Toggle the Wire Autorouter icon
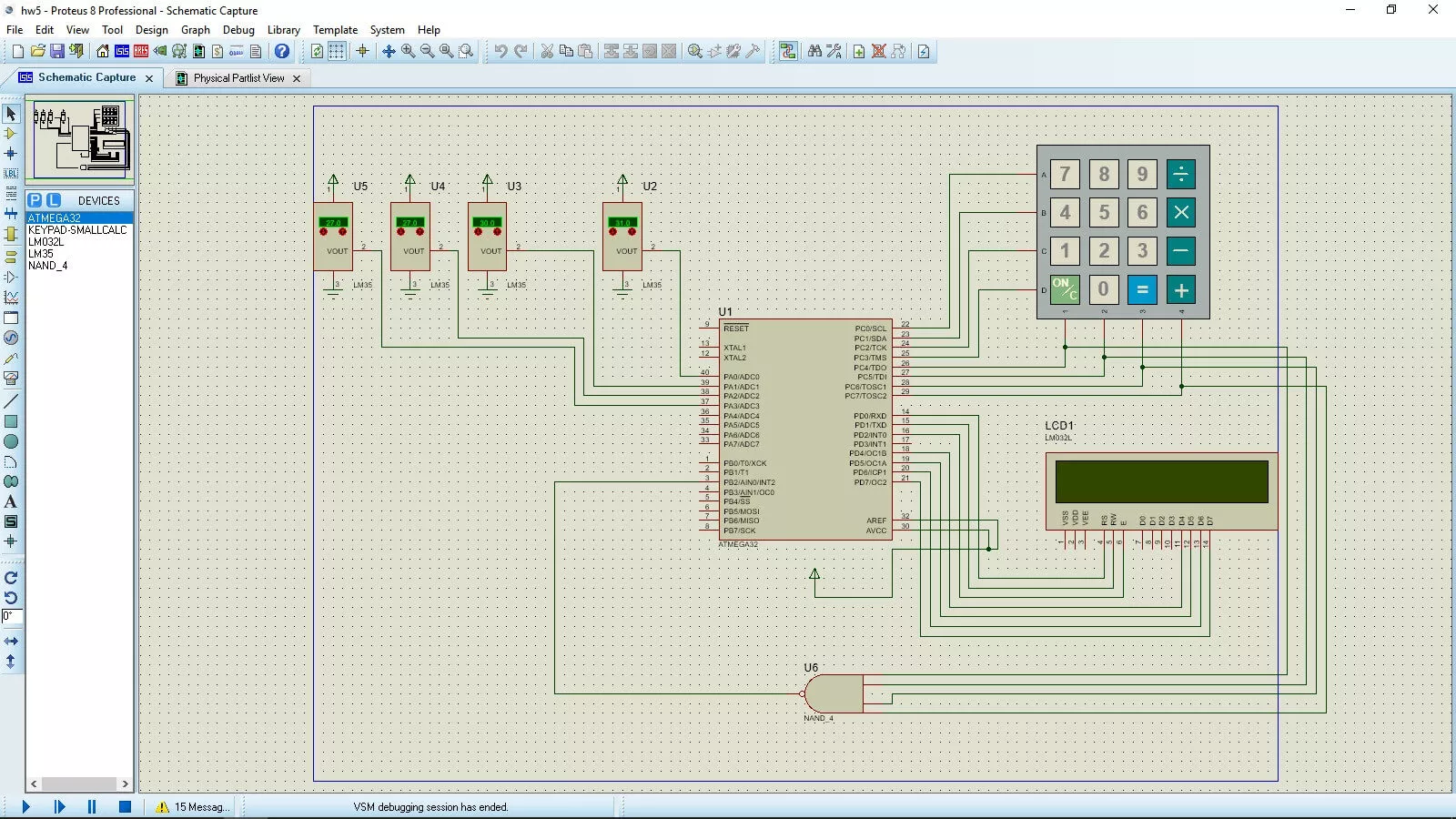The image size is (1456, 819). (x=788, y=51)
